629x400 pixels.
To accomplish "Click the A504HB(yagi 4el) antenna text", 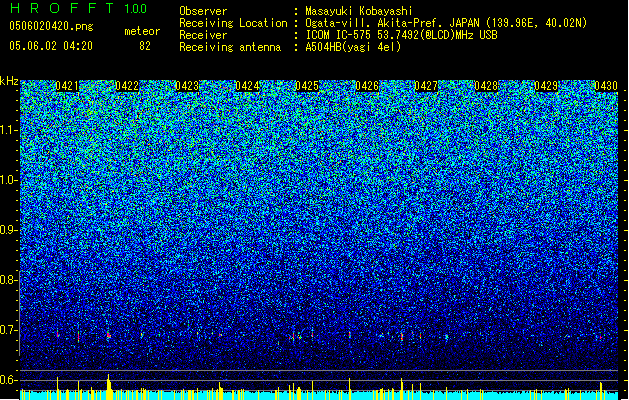I will click(x=353, y=47).
